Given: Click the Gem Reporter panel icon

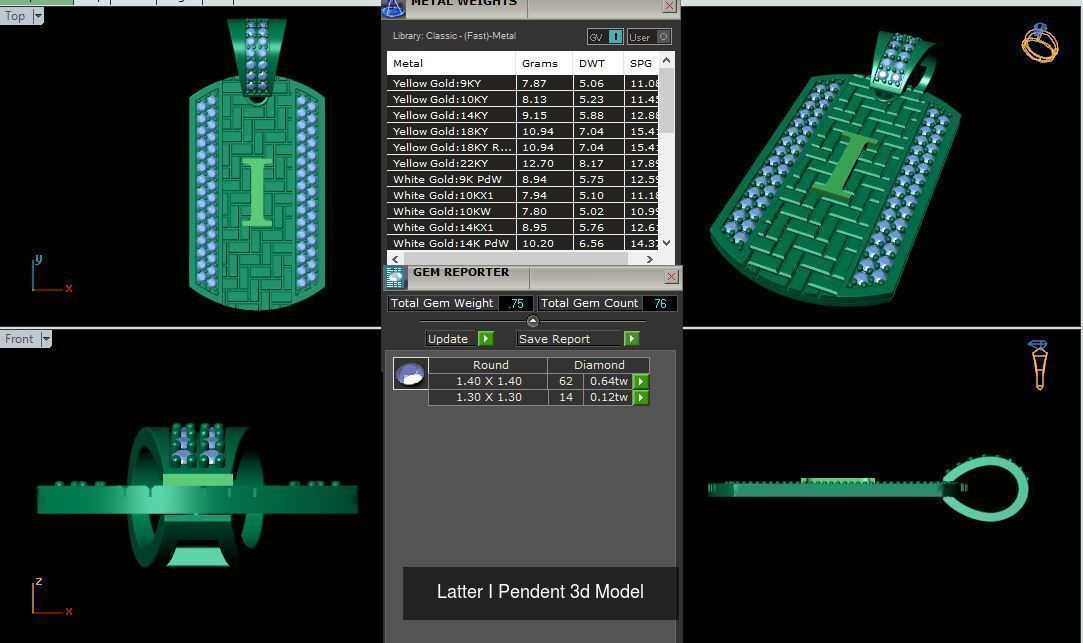Looking at the screenshot, I should tap(395, 278).
